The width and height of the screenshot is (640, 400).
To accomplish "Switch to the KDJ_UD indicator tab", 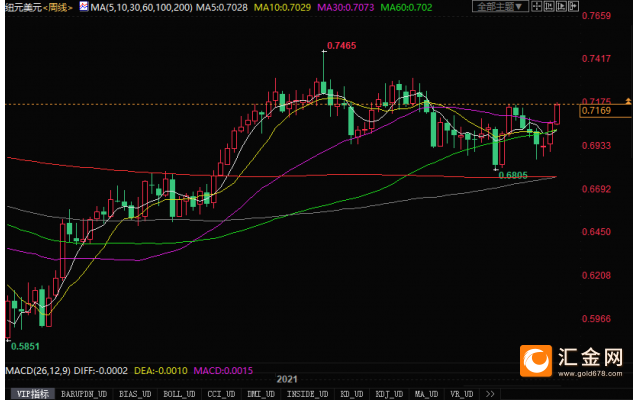I will pyautogui.click(x=389, y=394).
